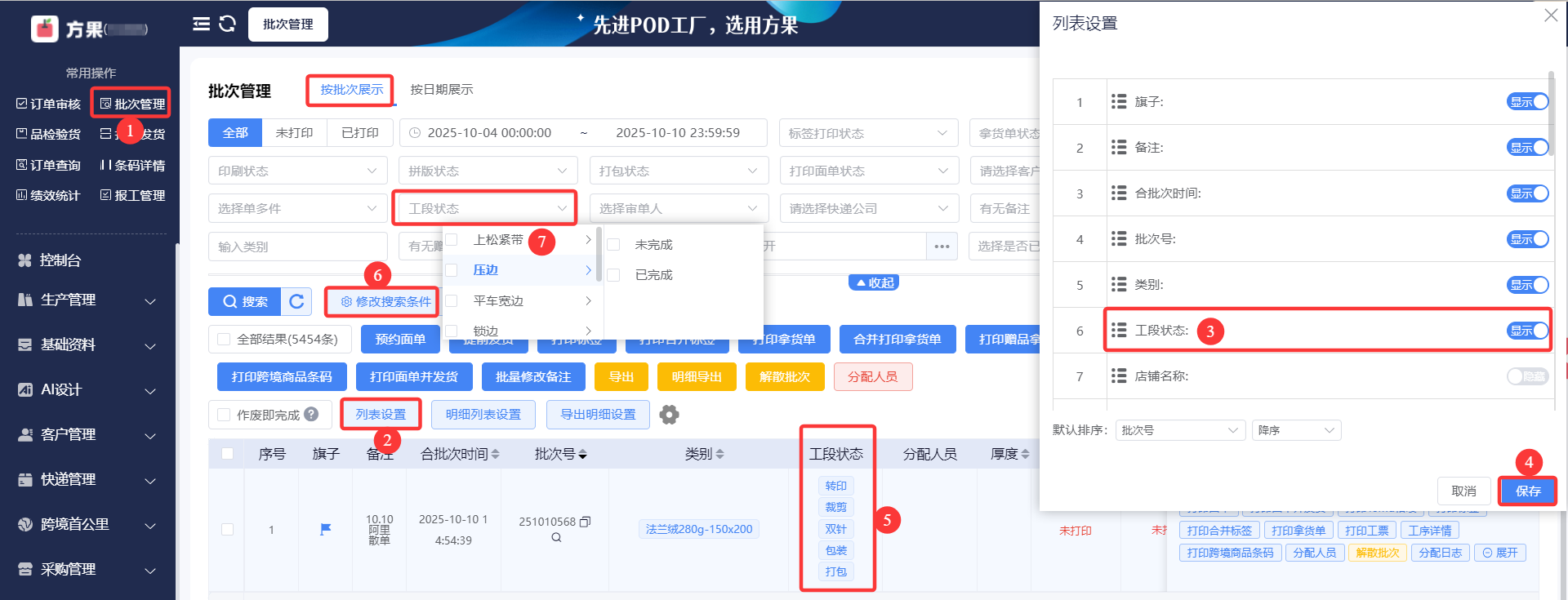Viewport: 1568px width, 600px height.
Task: Click the 快递管理 sidebar icon
Action: pos(25,480)
